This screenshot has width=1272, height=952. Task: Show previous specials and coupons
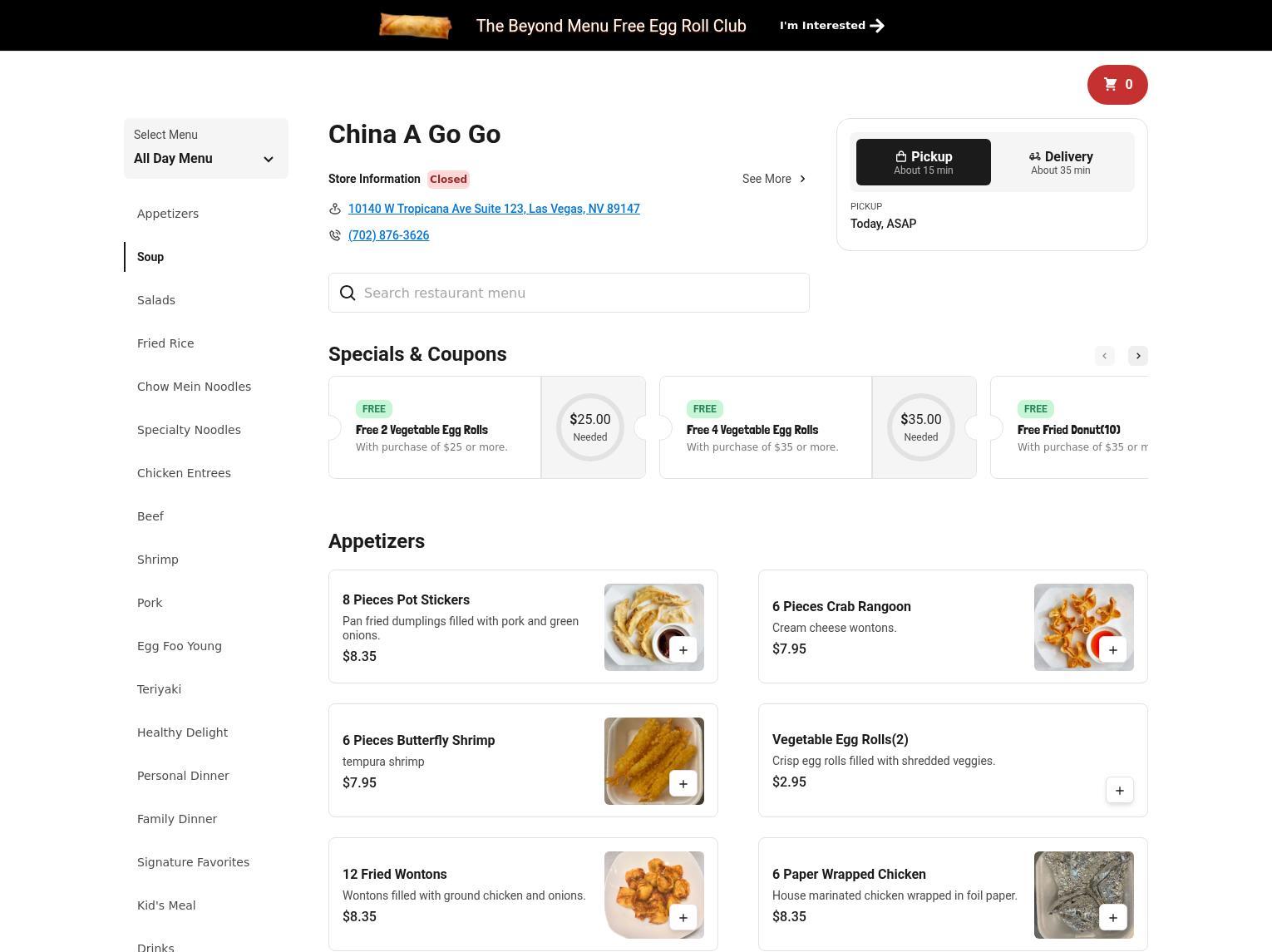pos(1105,356)
